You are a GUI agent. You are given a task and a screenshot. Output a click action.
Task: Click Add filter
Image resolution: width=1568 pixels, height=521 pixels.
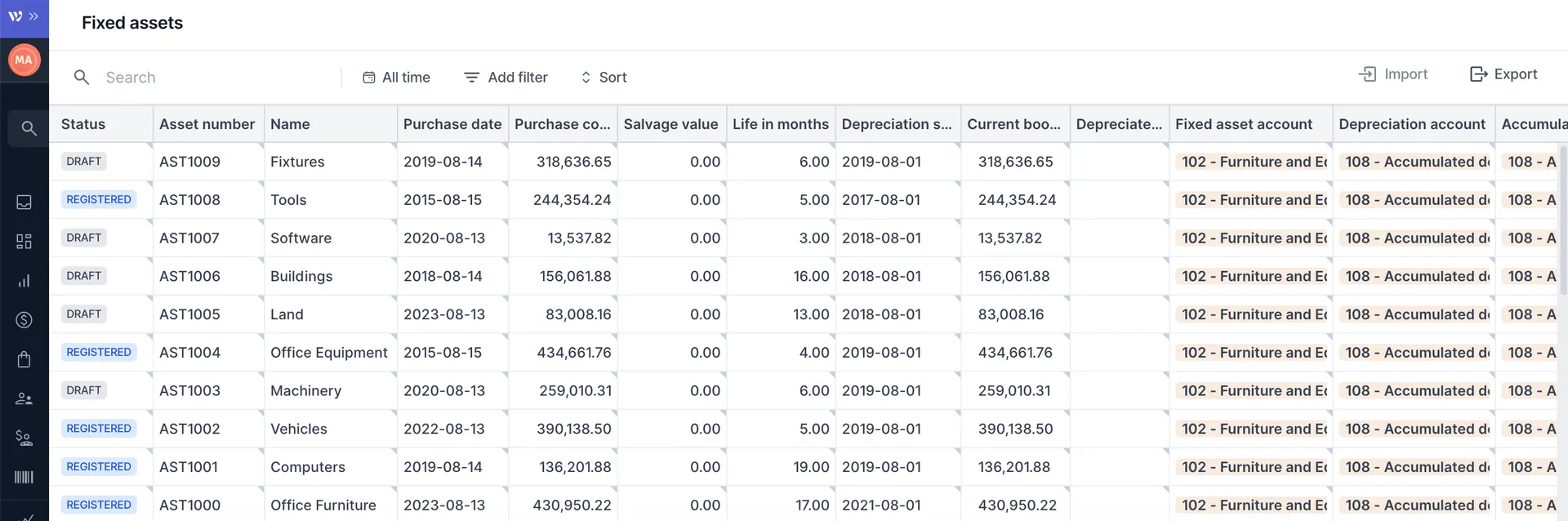(x=506, y=78)
